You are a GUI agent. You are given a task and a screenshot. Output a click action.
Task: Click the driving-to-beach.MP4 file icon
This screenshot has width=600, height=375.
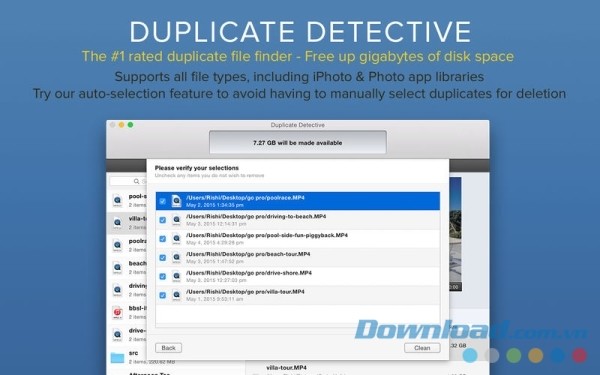176,220
